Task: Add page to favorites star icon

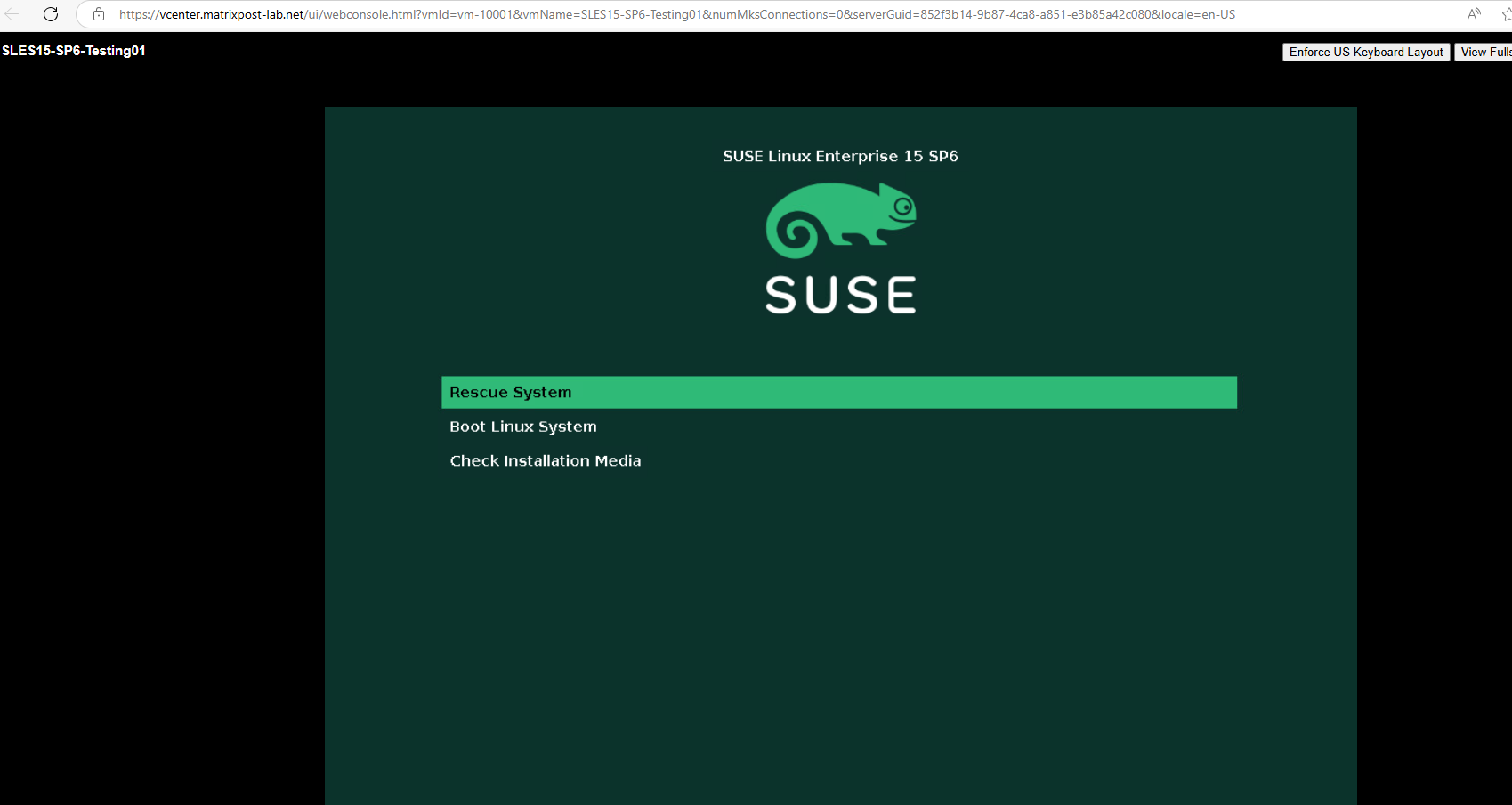Action: [x=1506, y=14]
